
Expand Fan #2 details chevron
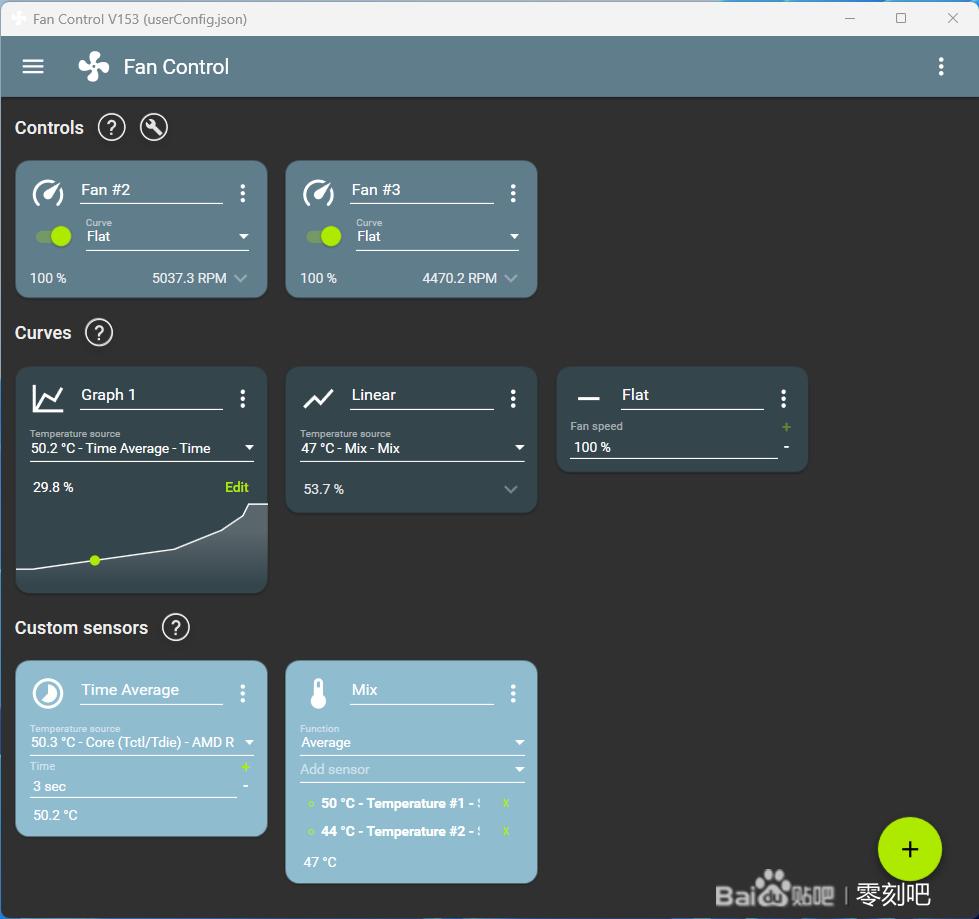tap(241, 278)
